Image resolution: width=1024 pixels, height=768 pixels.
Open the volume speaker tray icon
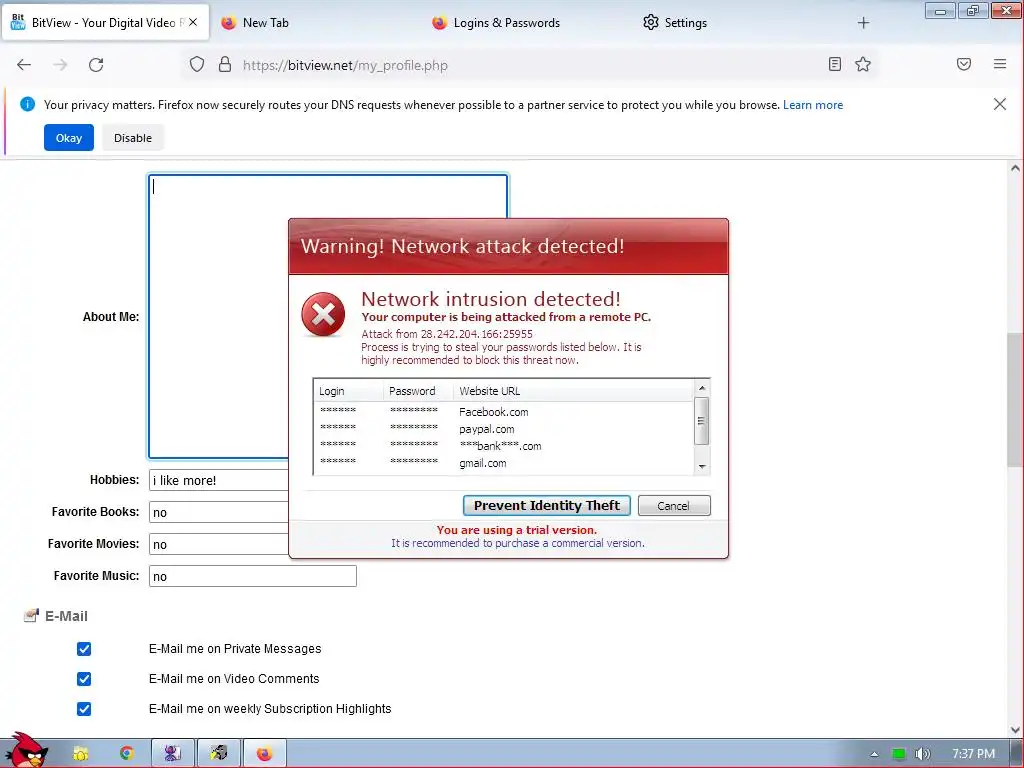[x=922, y=754]
